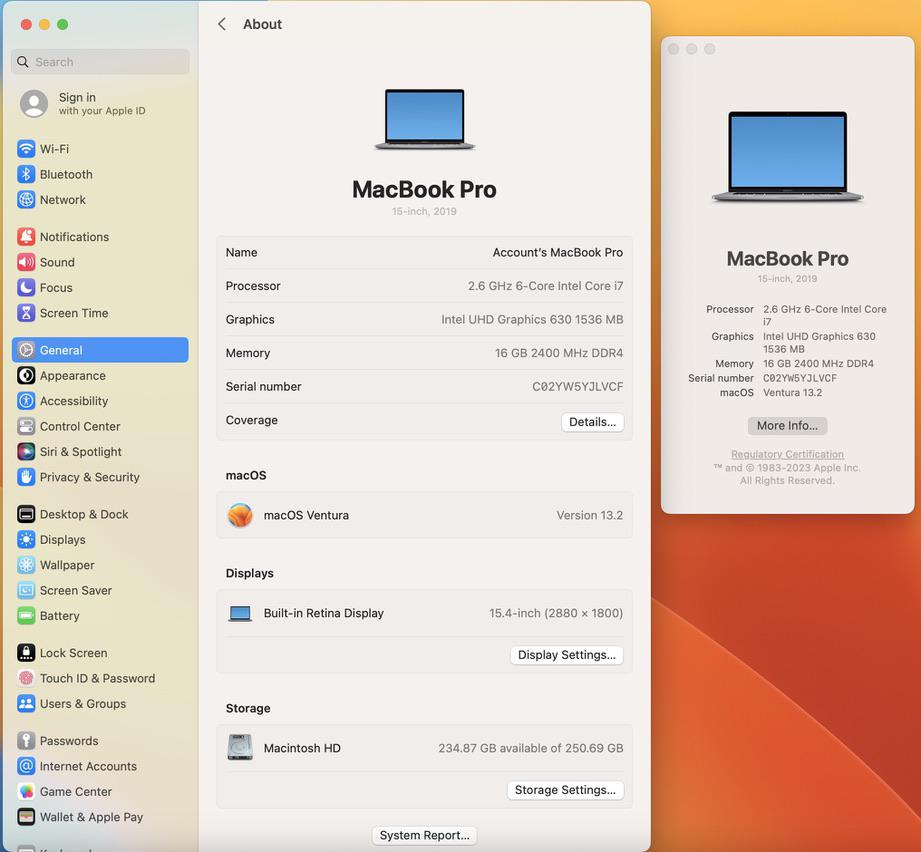The image size is (921, 852).
Task: Open Wi-Fi settings icon in sidebar
Action: pyautogui.click(x=26, y=149)
